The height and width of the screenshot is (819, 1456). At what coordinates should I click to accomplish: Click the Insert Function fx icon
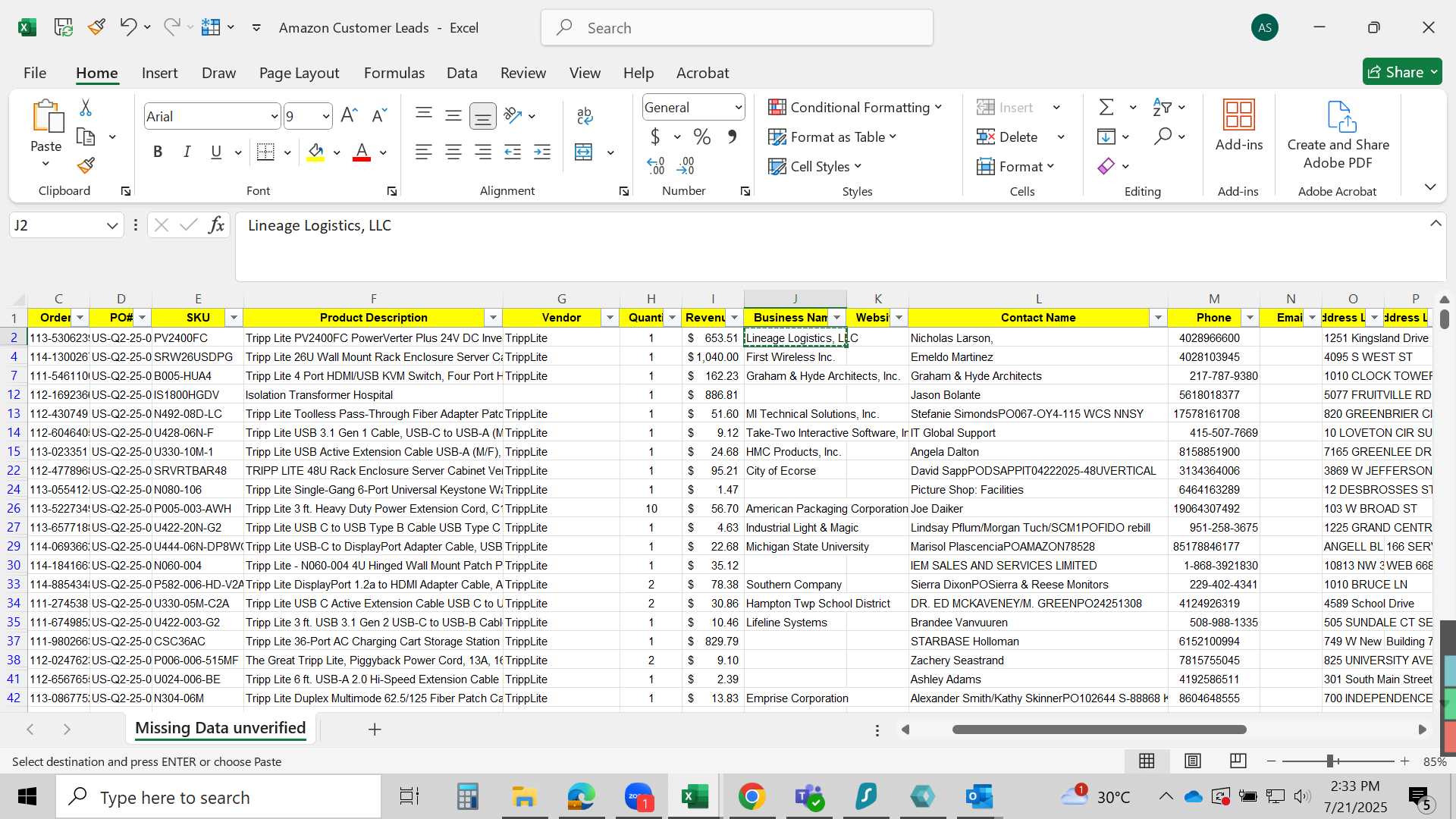click(216, 225)
